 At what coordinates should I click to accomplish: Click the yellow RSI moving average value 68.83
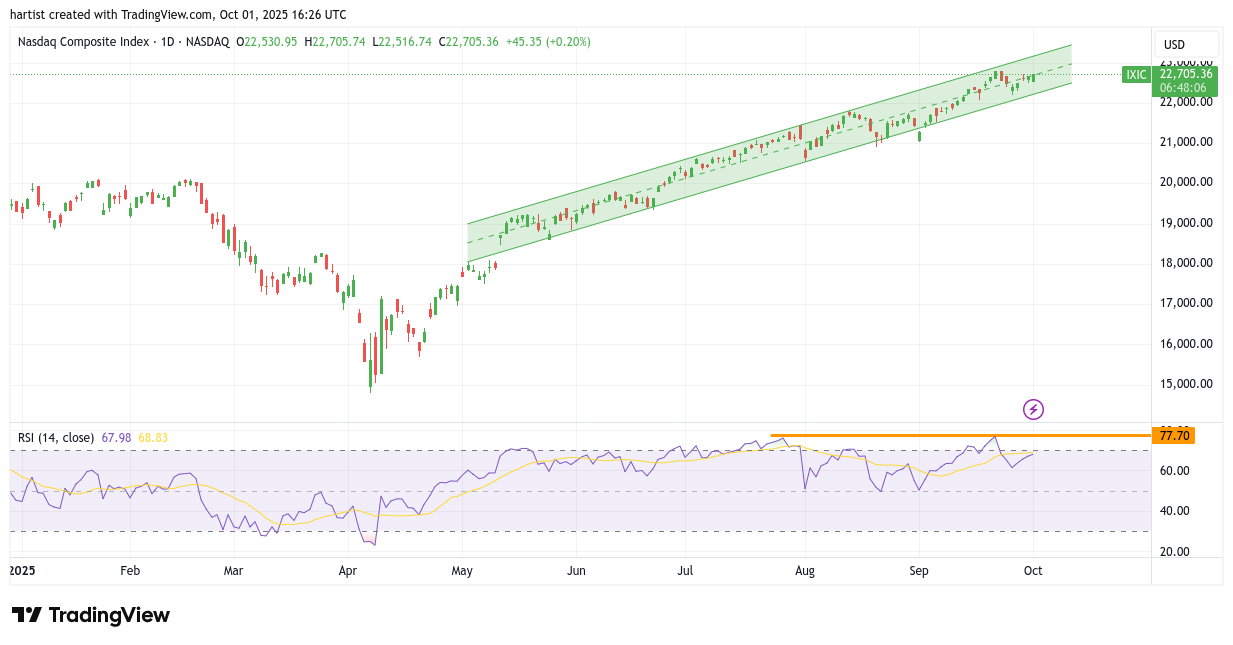(153, 438)
